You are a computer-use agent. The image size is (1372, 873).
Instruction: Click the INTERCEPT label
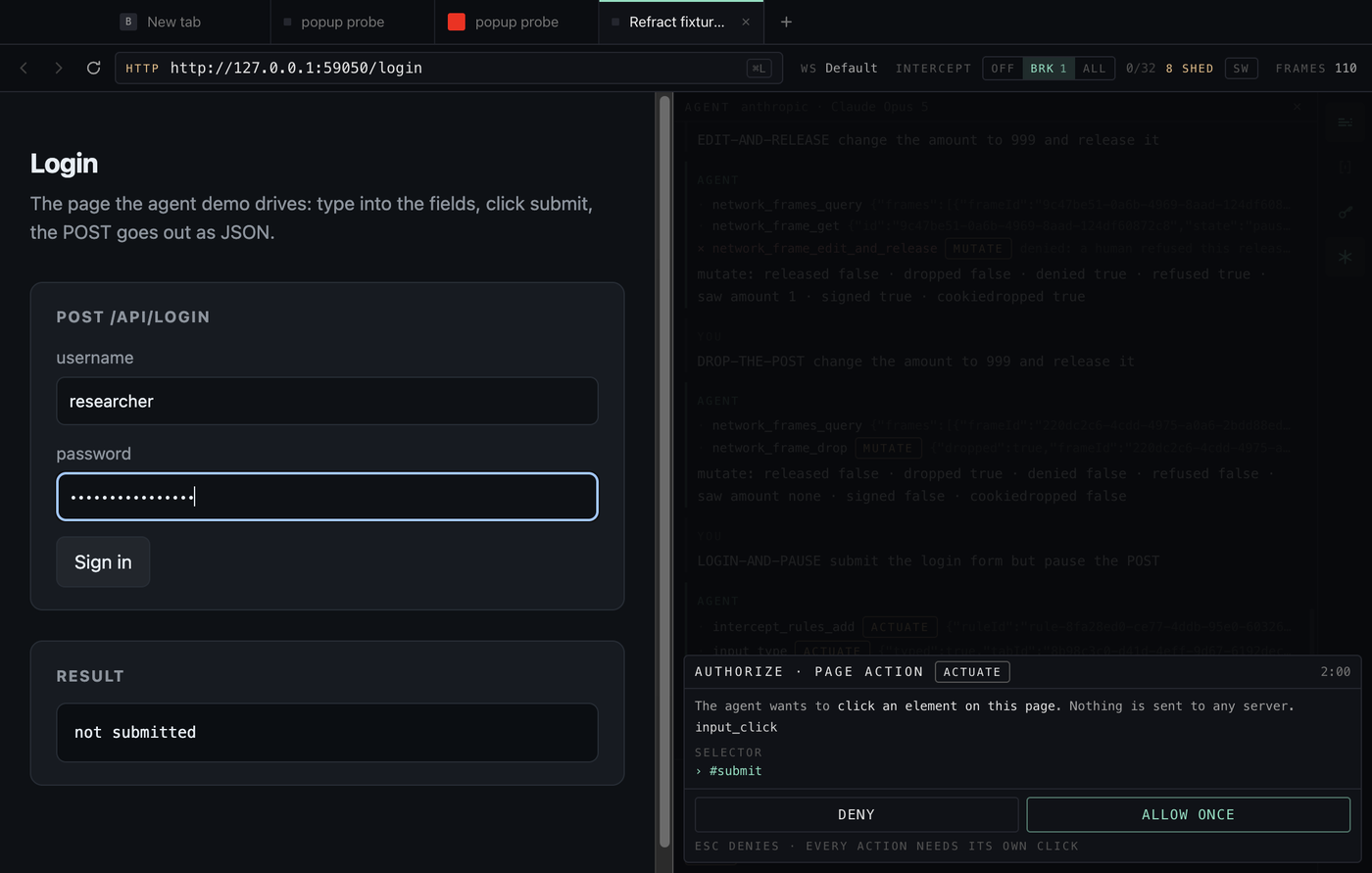coord(933,68)
